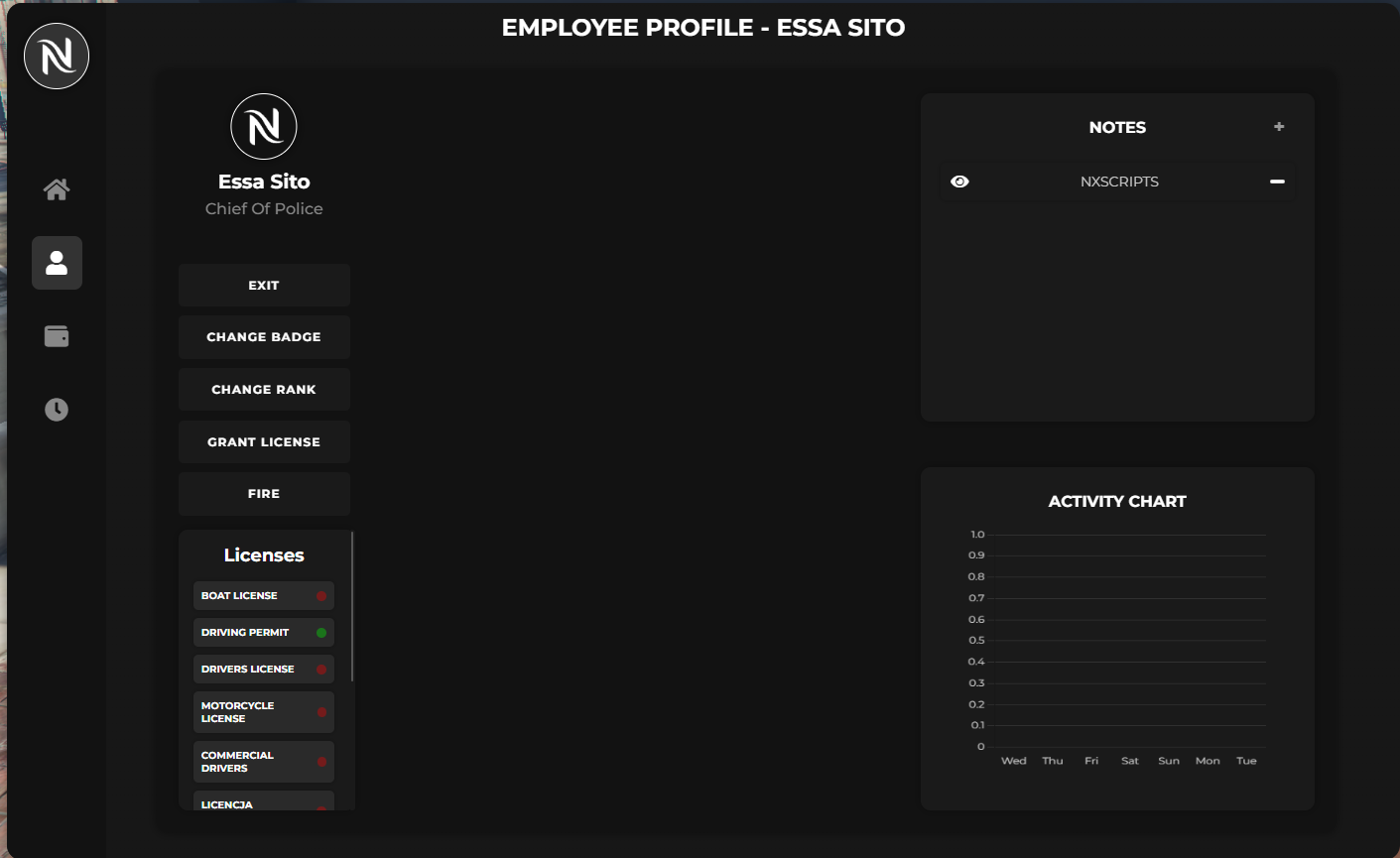Fire the employee with Fire button
The image size is (1400, 858).
[264, 494]
